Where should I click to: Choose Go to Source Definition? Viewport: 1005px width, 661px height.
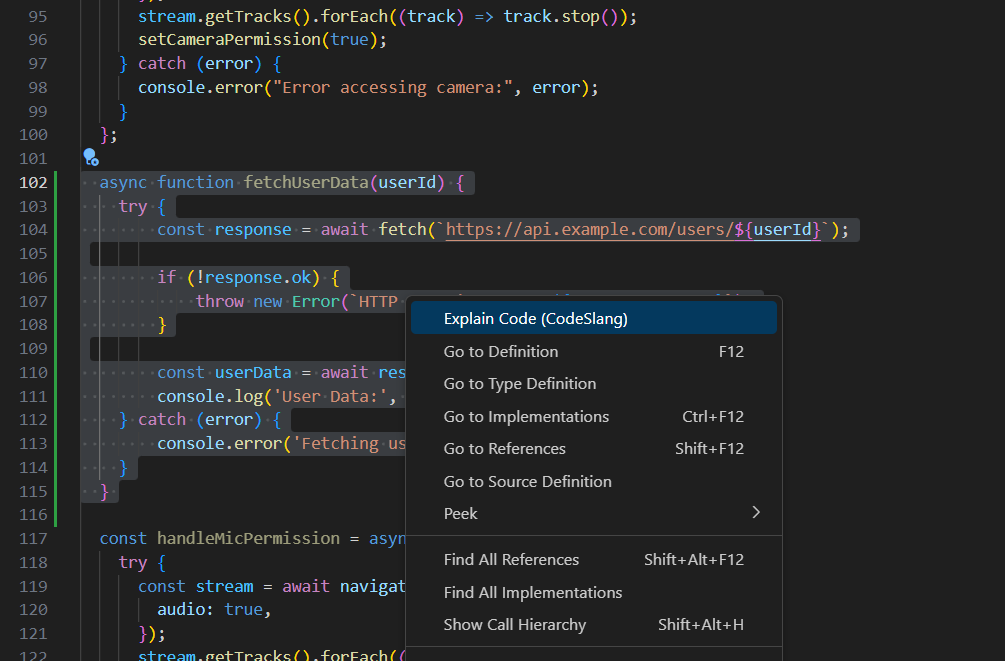pyautogui.click(x=594, y=481)
